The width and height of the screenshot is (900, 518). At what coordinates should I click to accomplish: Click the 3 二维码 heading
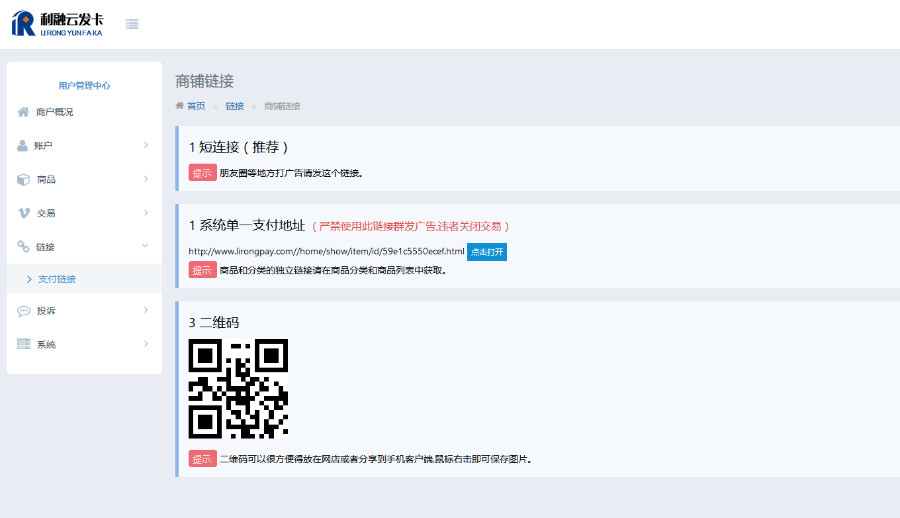coord(214,322)
